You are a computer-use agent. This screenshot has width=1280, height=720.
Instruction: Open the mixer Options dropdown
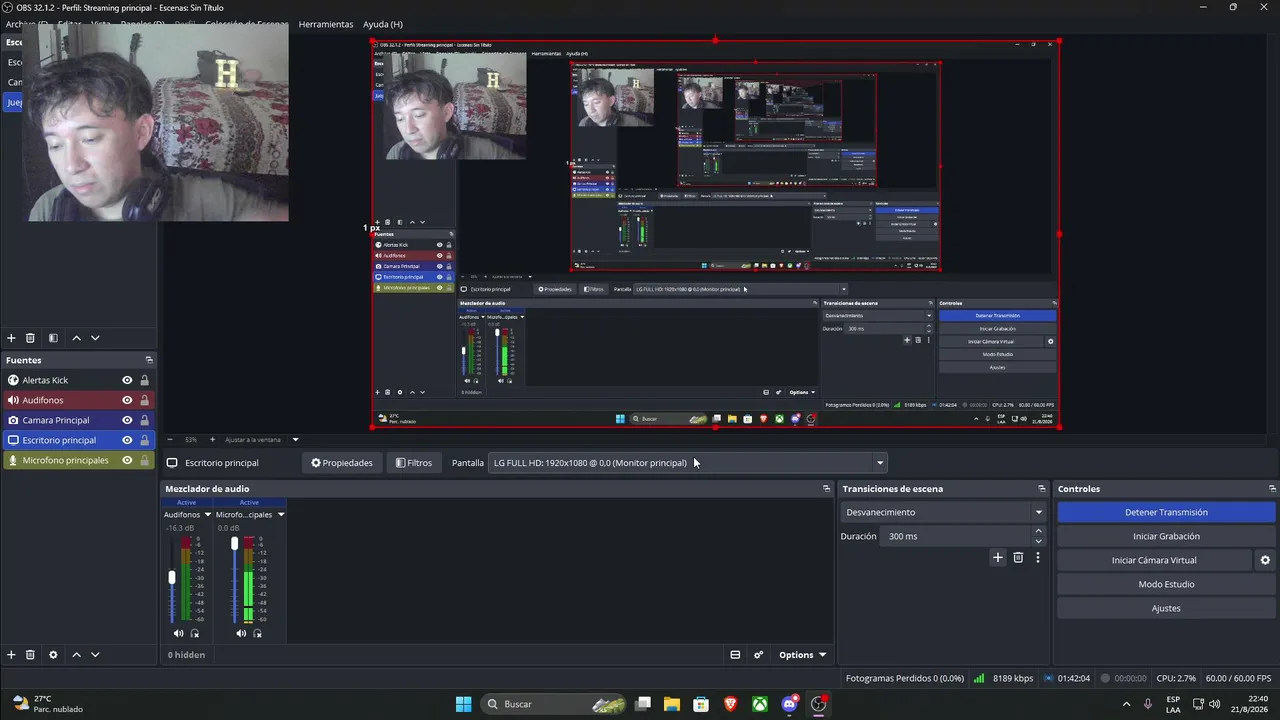coord(802,655)
